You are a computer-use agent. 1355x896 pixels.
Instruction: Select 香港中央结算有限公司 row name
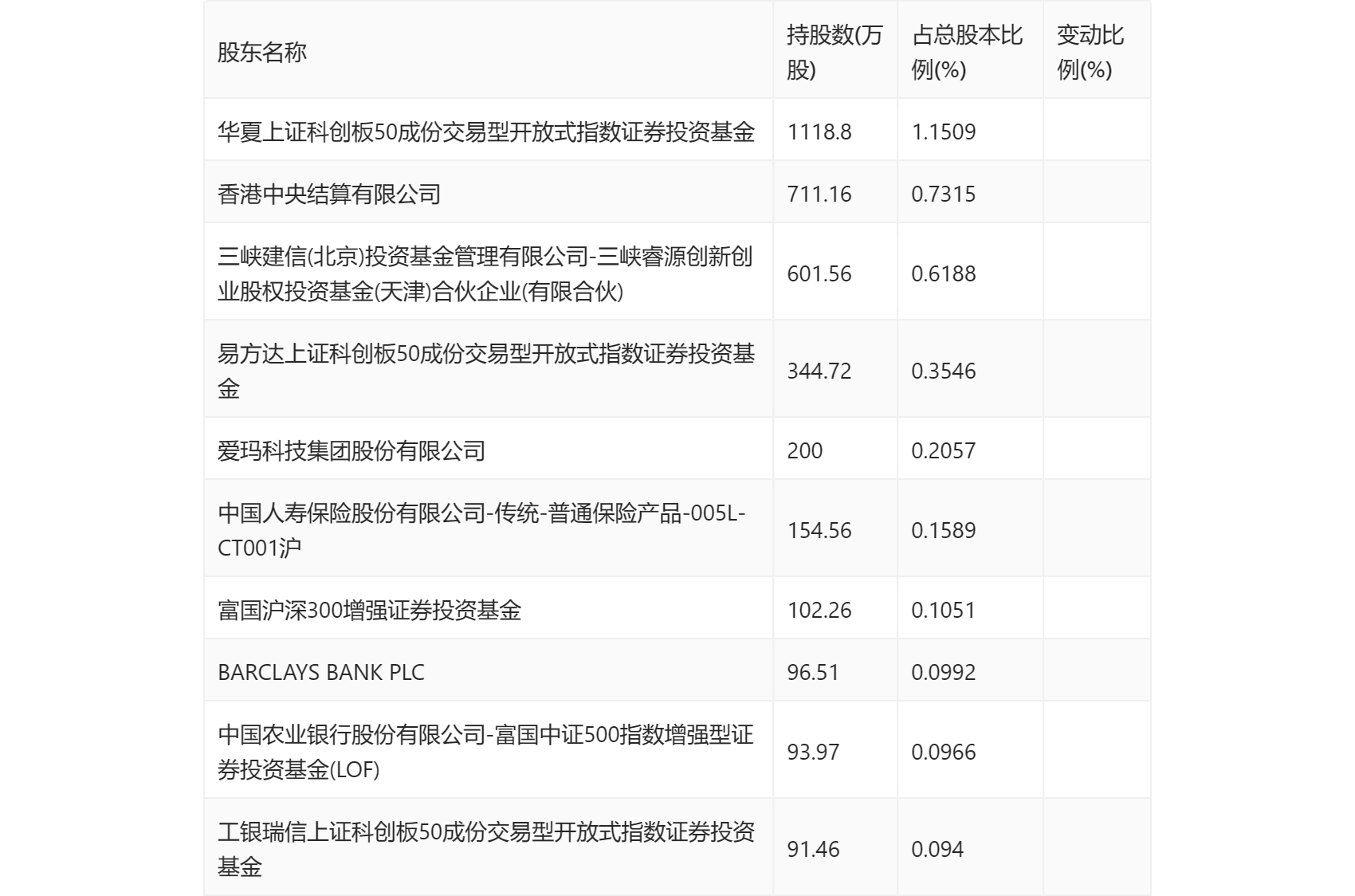329,194
